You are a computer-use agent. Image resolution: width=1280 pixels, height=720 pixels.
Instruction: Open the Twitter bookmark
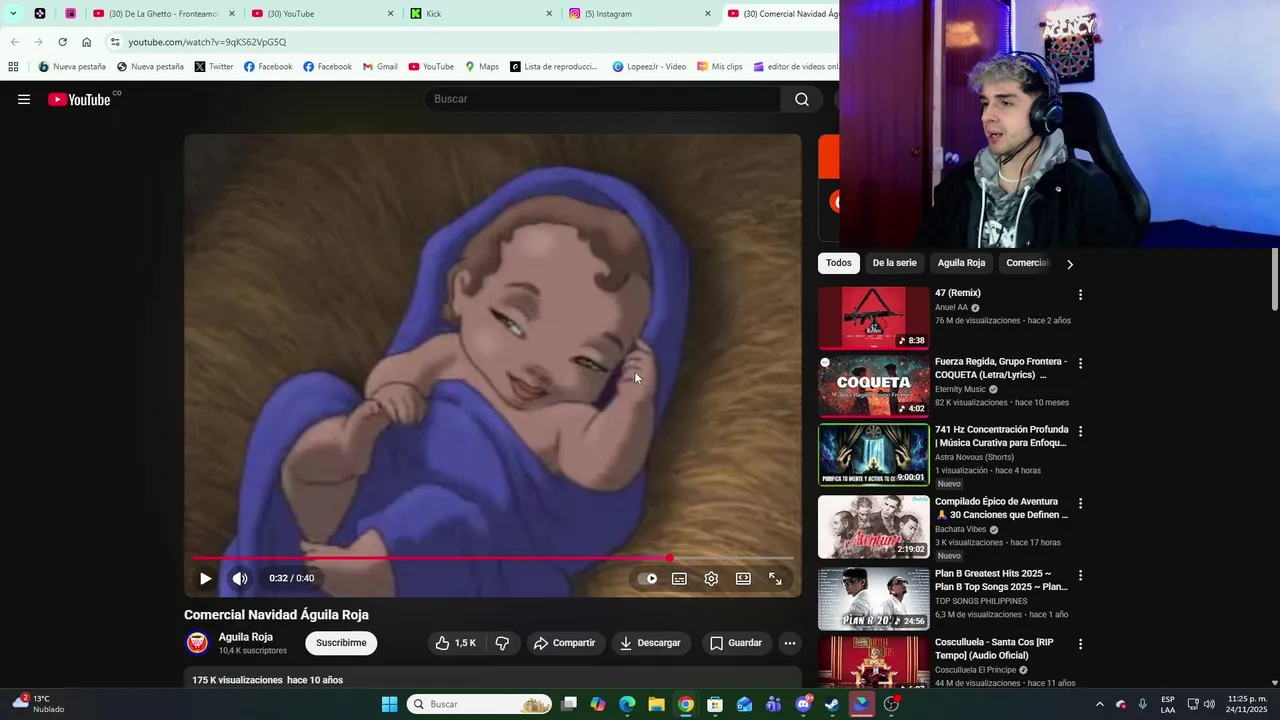(214, 67)
